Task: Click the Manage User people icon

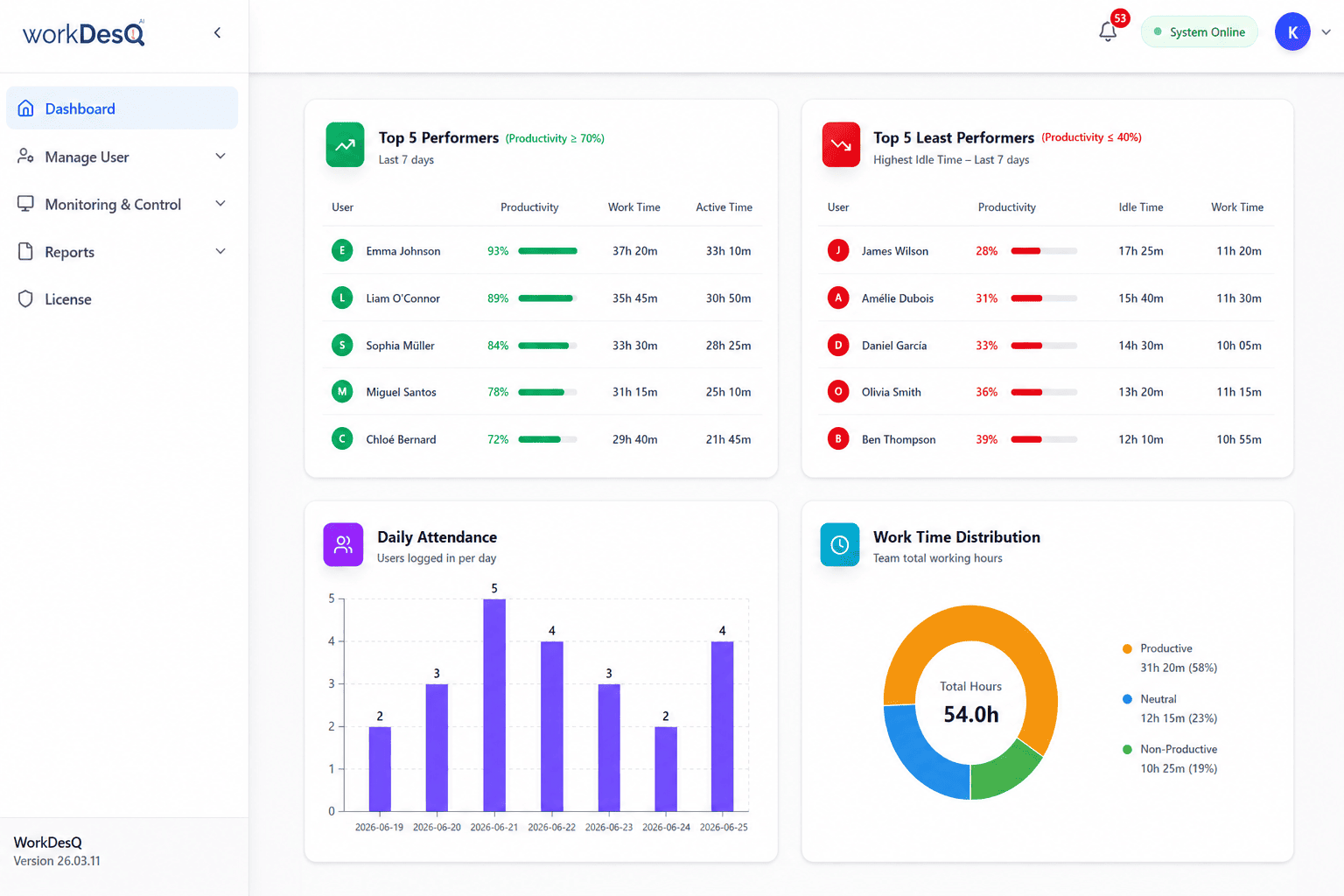Action: point(26,156)
